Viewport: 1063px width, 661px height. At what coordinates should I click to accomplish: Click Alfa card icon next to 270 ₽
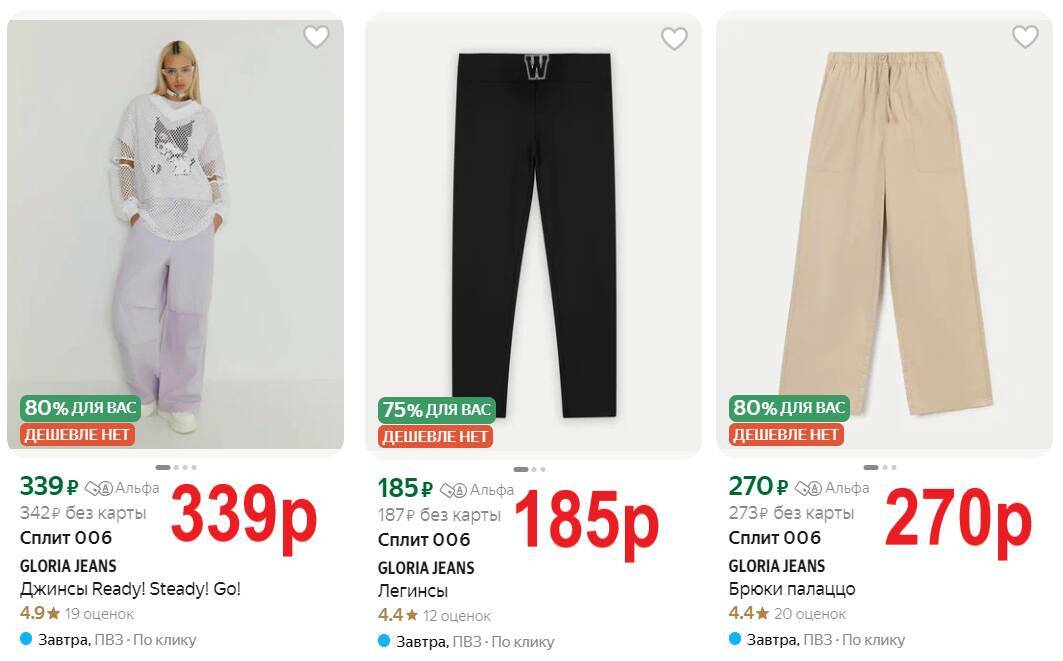click(x=808, y=488)
